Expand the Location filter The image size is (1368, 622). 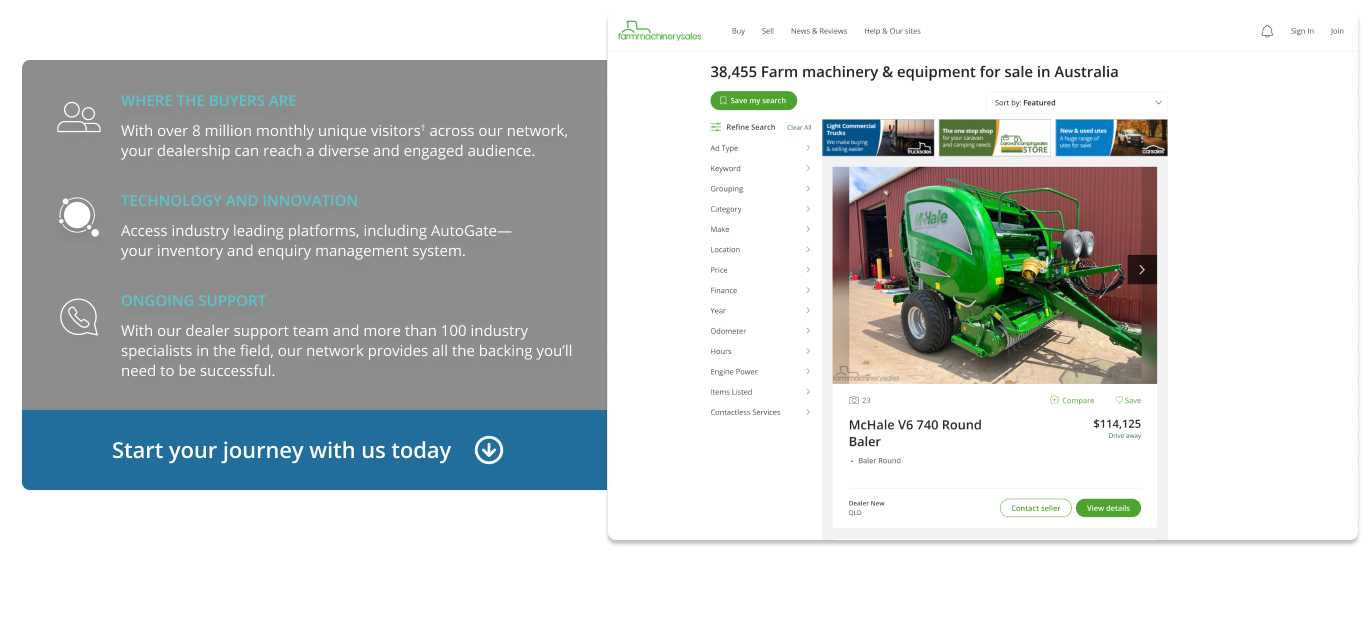click(760, 250)
